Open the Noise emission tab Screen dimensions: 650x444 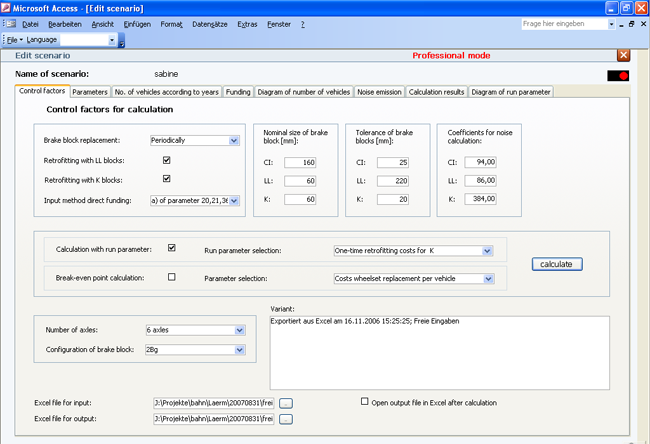[x=379, y=92]
